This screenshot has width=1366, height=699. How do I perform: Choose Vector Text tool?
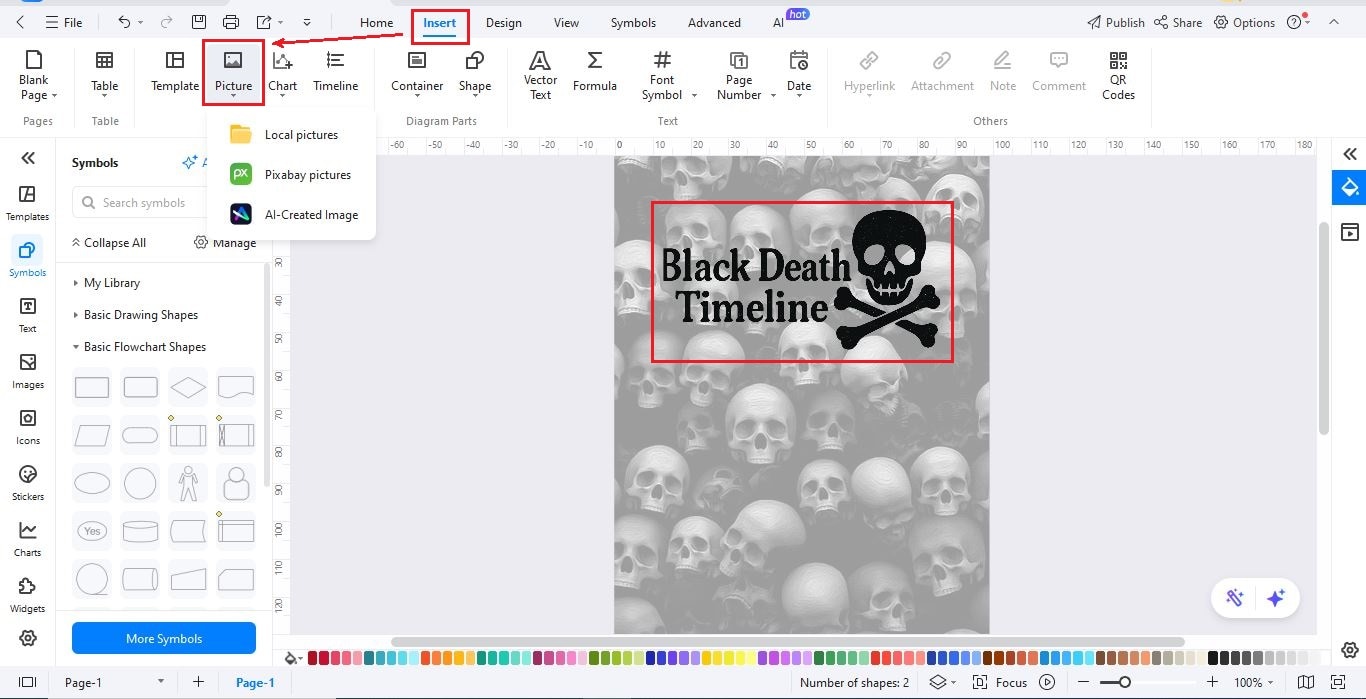[x=540, y=75]
